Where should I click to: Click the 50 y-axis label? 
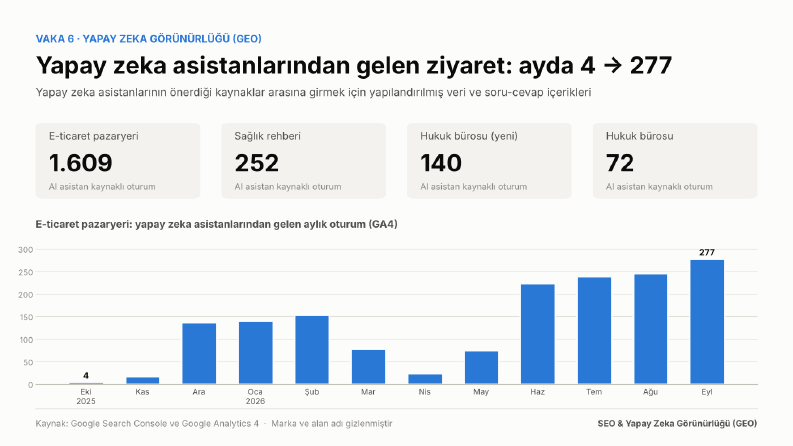point(28,362)
